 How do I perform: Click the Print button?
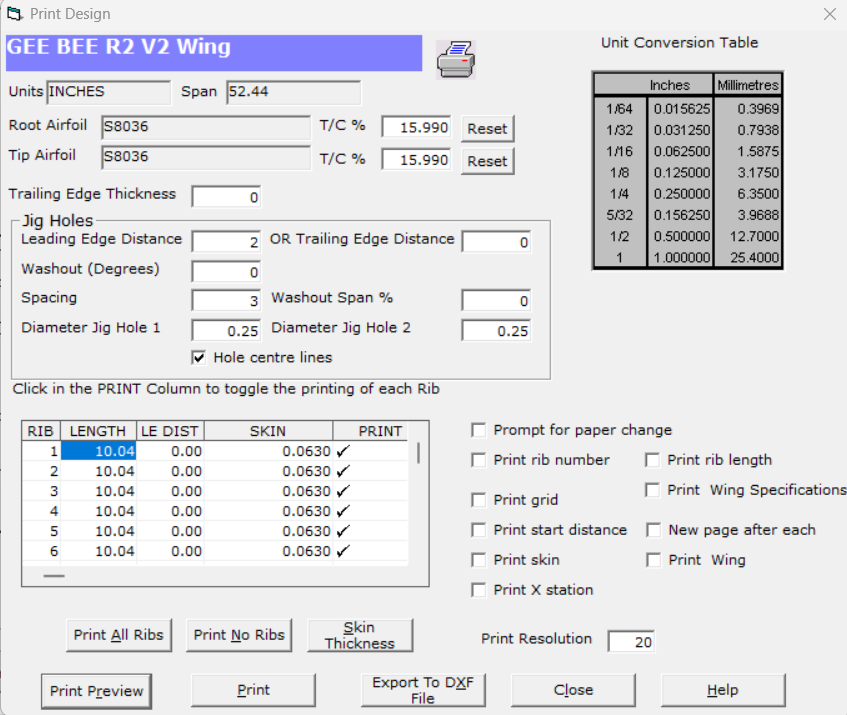click(x=253, y=690)
